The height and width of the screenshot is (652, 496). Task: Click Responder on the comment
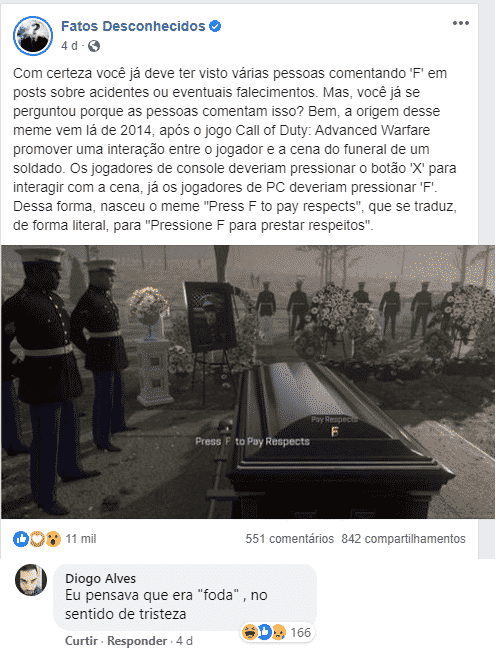coord(137,641)
